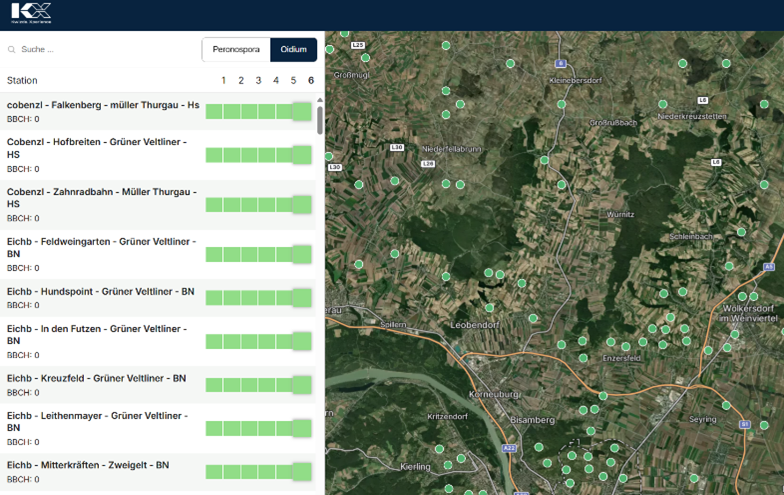Select Eichb Mitterkräften Zweigelt station

pos(88,465)
